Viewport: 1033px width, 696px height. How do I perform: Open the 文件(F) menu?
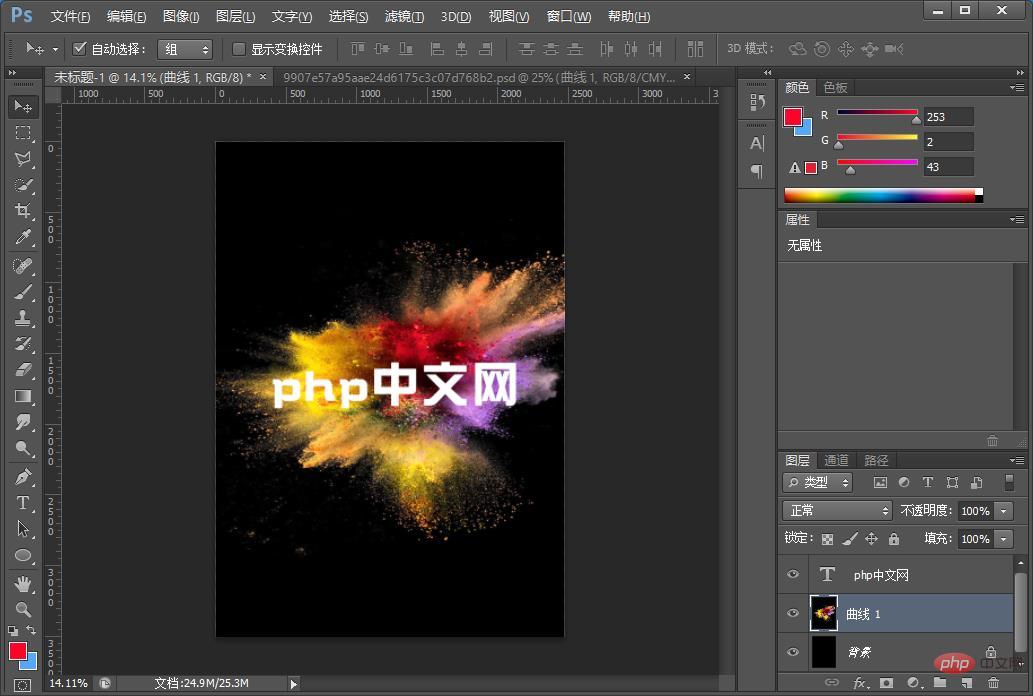pyautogui.click(x=70, y=16)
